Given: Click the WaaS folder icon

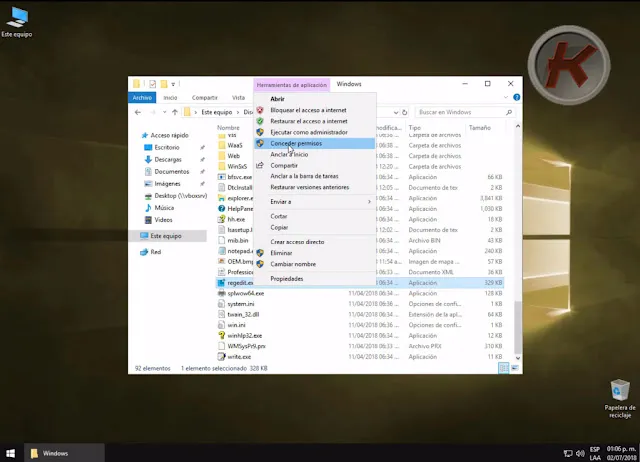Looking at the screenshot, I should [221, 145].
